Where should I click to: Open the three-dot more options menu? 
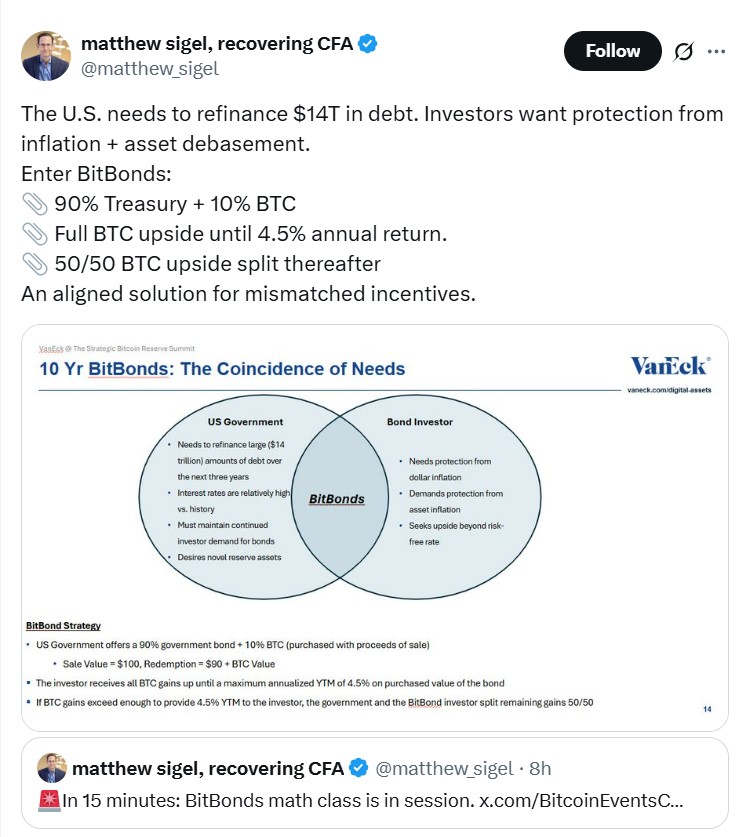pos(717,51)
